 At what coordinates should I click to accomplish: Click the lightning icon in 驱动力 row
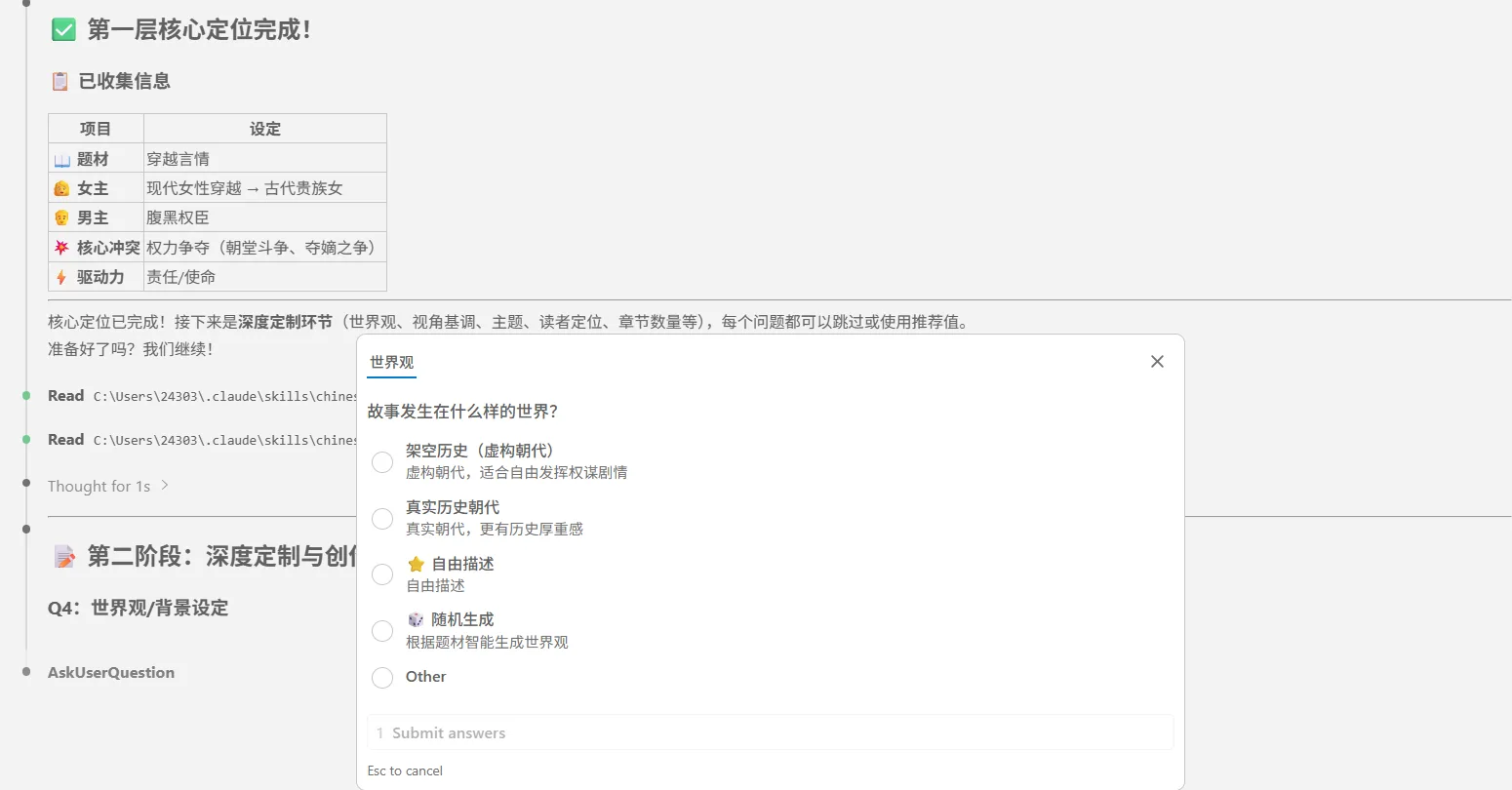click(x=62, y=277)
